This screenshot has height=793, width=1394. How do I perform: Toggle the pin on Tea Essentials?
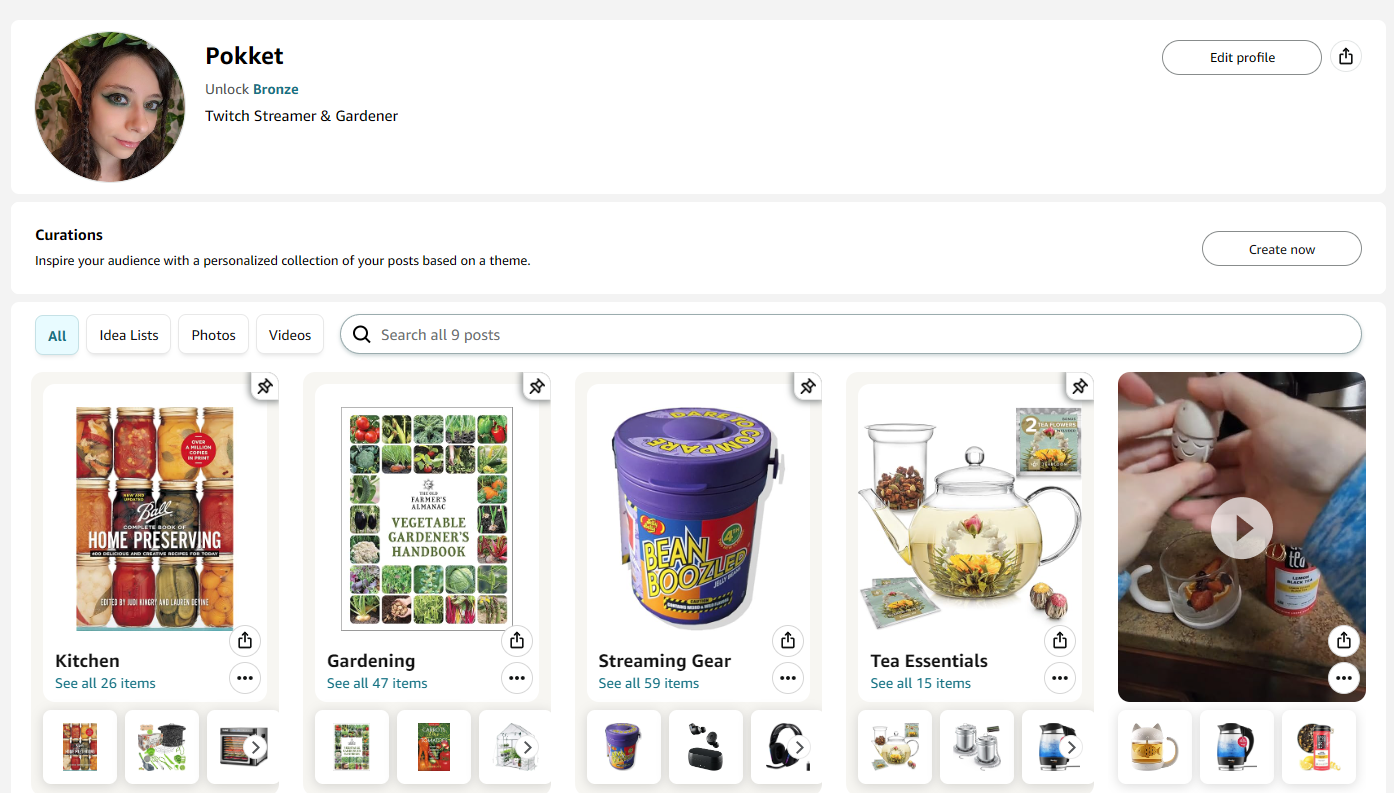(1079, 387)
